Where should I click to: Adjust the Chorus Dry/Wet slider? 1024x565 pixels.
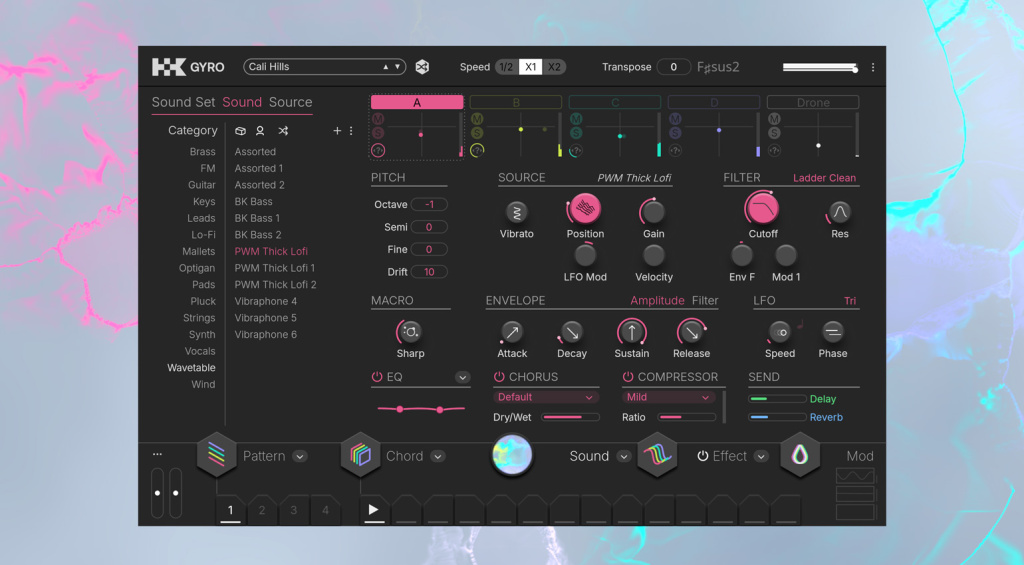[570, 417]
